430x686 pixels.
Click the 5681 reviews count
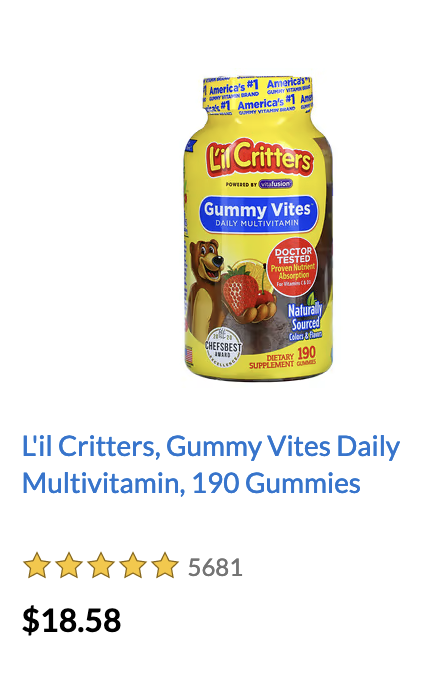click(215, 567)
